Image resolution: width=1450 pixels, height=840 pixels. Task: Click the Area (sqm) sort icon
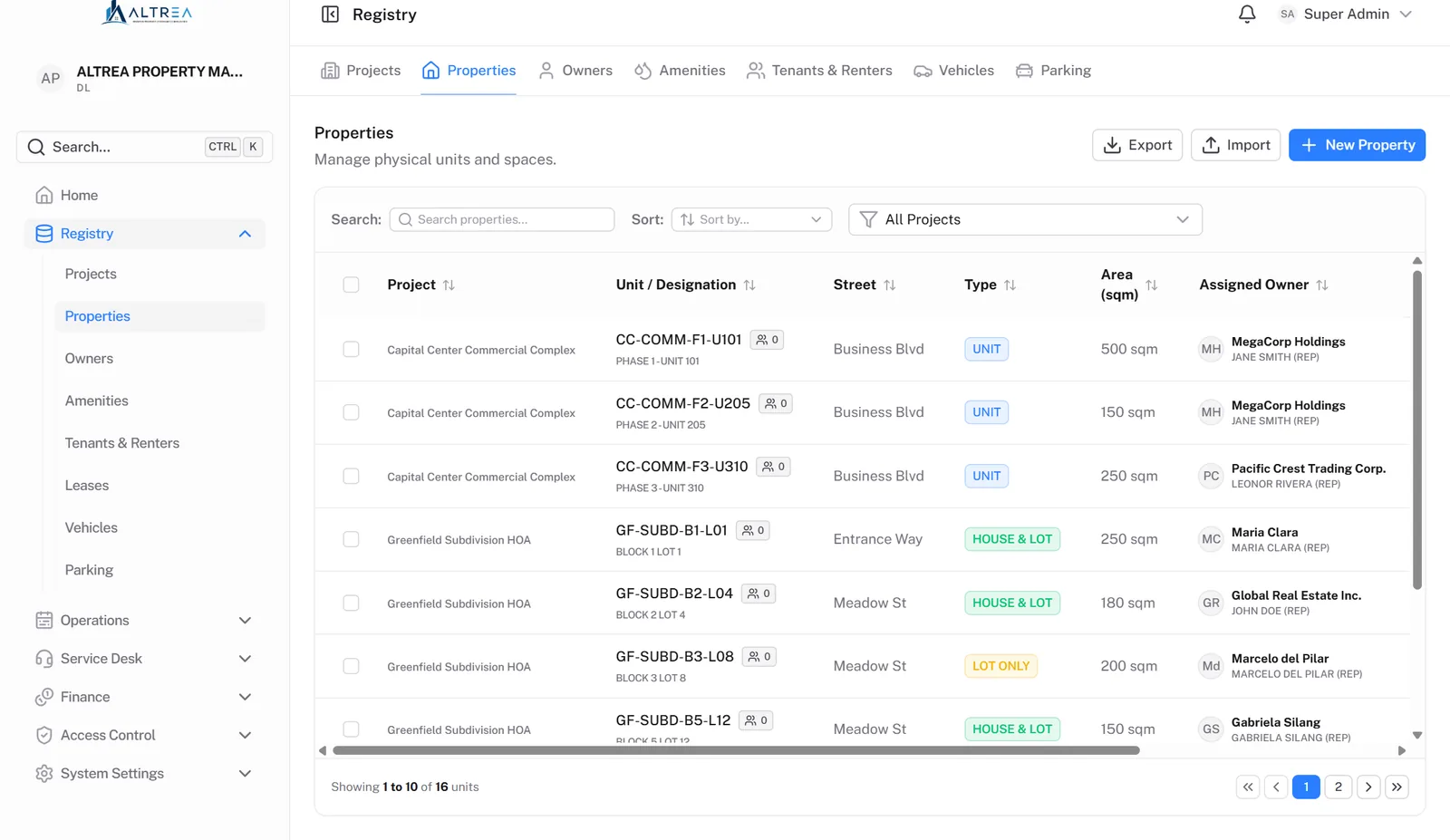pyautogui.click(x=1152, y=285)
